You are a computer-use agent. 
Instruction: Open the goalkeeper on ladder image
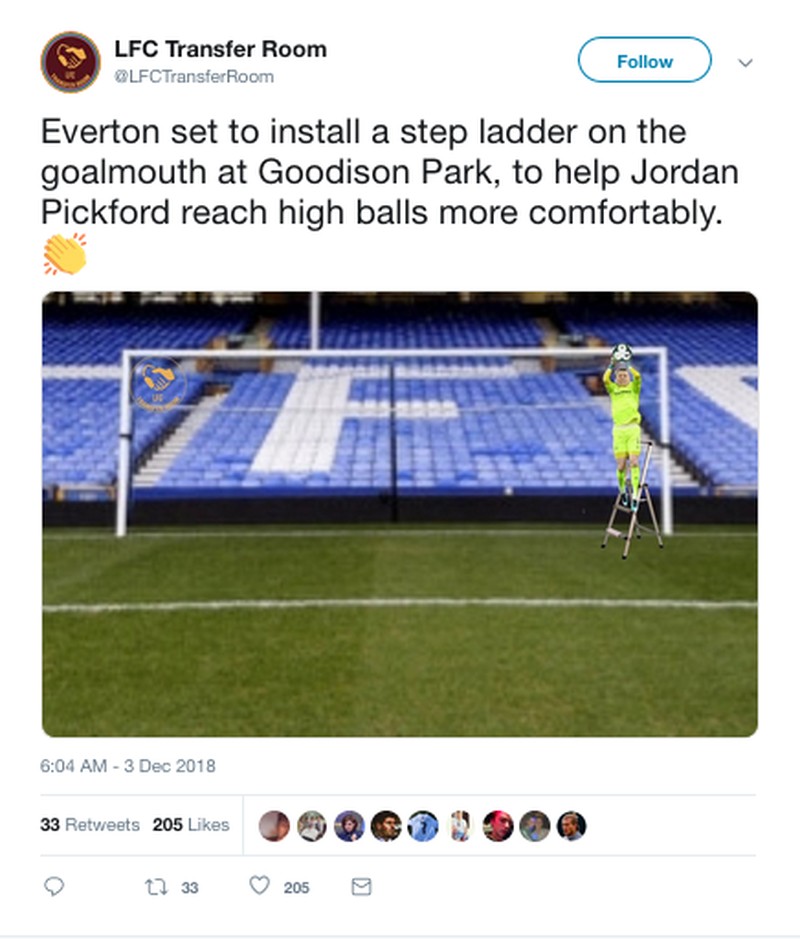pos(399,514)
